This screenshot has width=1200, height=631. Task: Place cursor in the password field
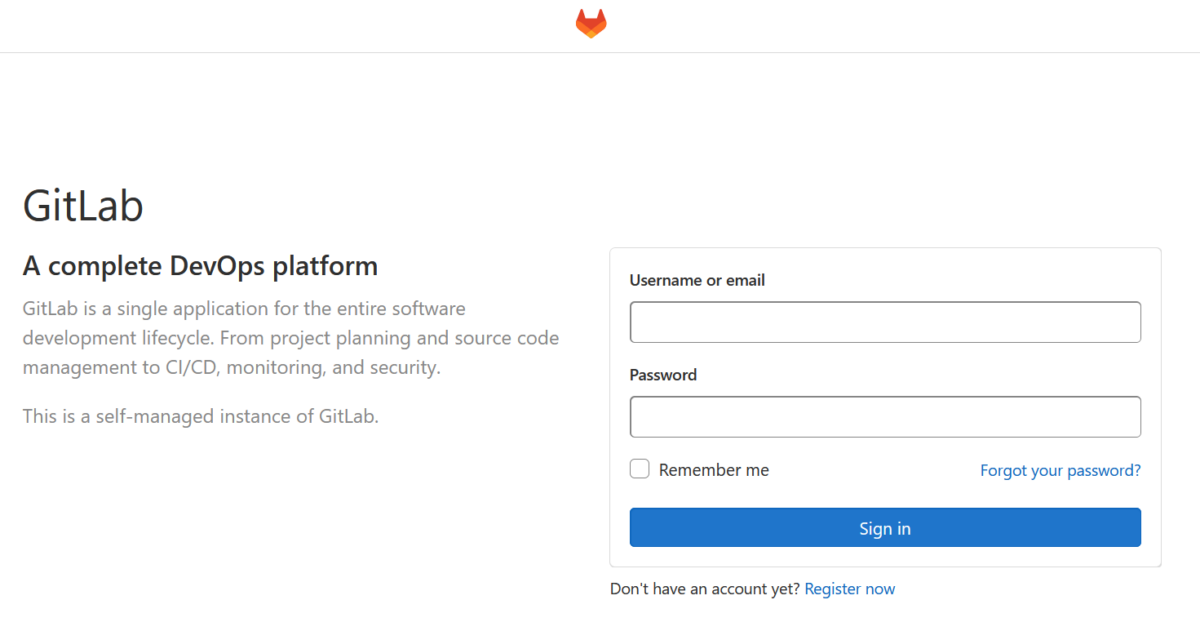[884, 416]
